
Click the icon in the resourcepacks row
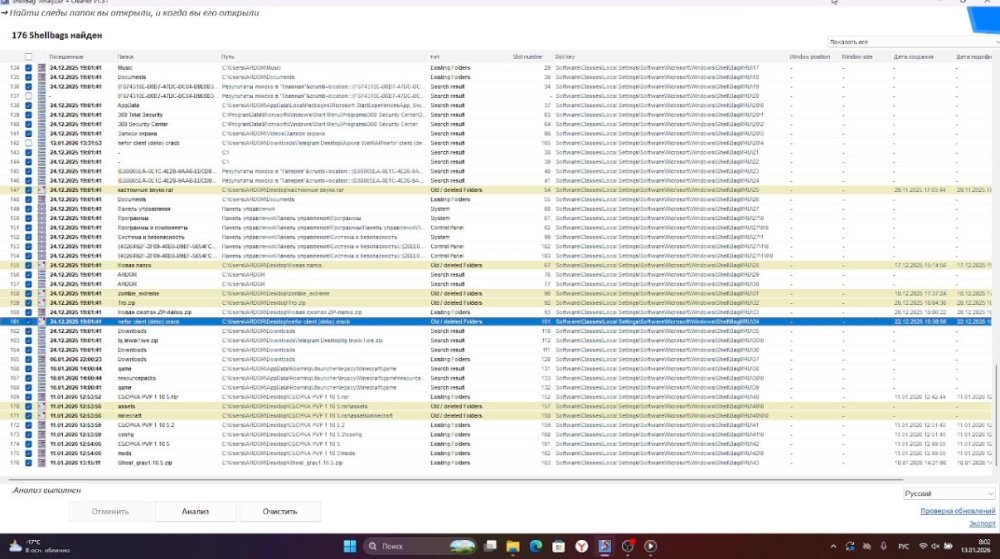41,378
